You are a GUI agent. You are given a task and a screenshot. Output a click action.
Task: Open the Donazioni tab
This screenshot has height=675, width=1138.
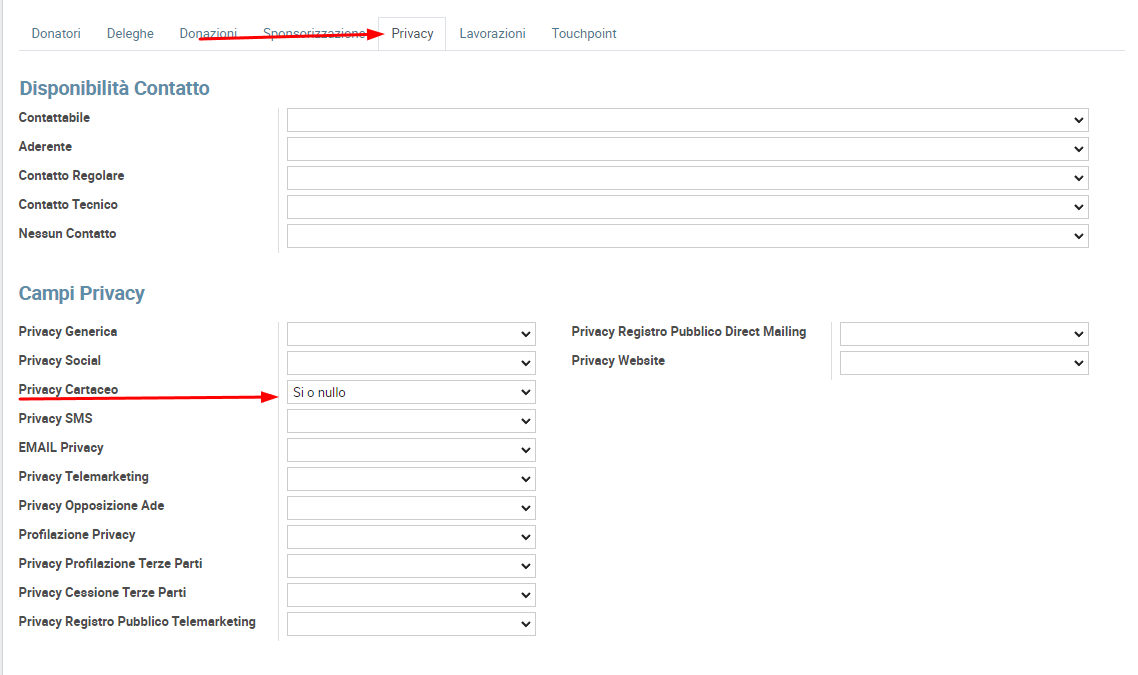tap(208, 34)
